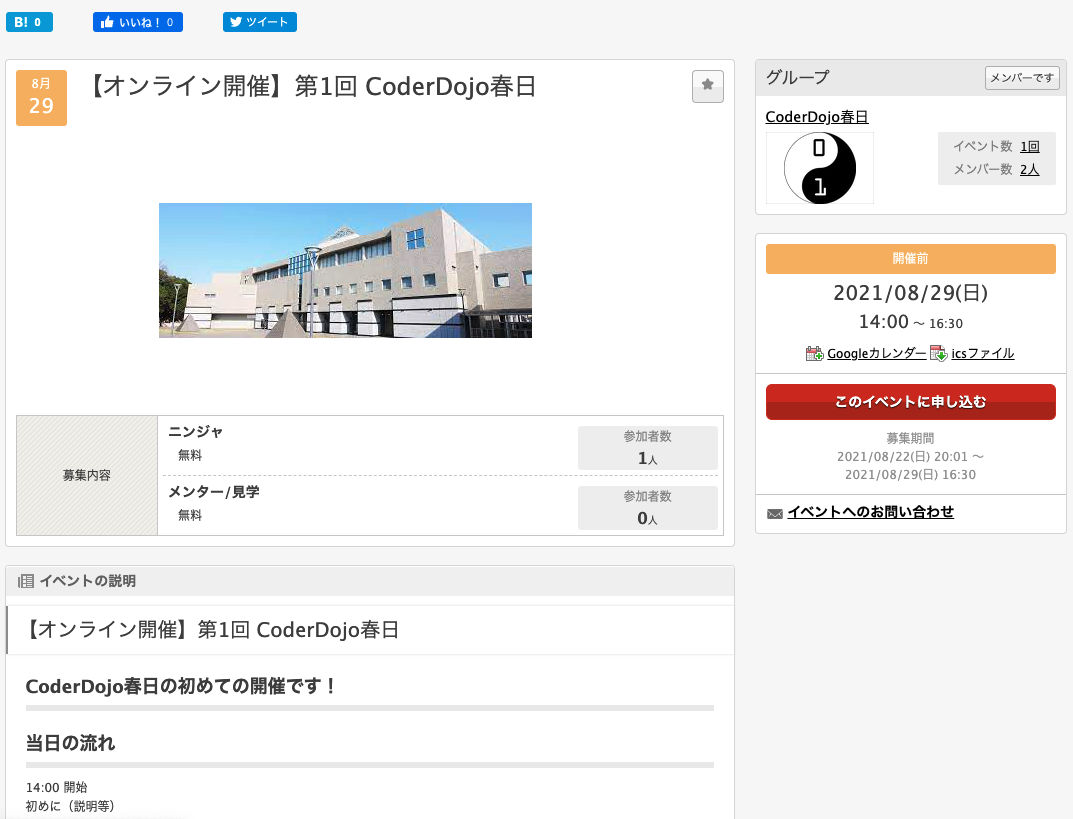The width and height of the screenshot is (1073, 819).
Task: Click the event title 【オンライン開催】第1回 CoderDojo春日 at top
Action: pos(312,87)
